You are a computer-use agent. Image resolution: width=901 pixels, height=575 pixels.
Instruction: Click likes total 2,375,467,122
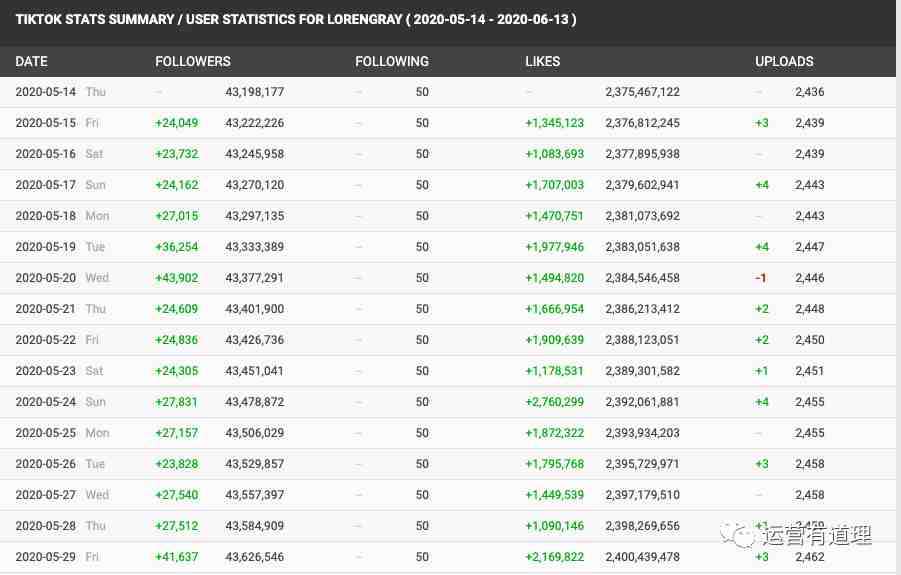pyautogui.click(x=642, y=92)
